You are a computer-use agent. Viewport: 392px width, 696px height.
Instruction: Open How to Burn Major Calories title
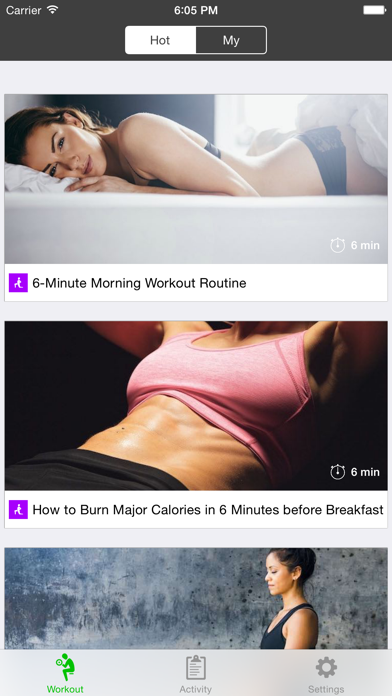[208, 510]
